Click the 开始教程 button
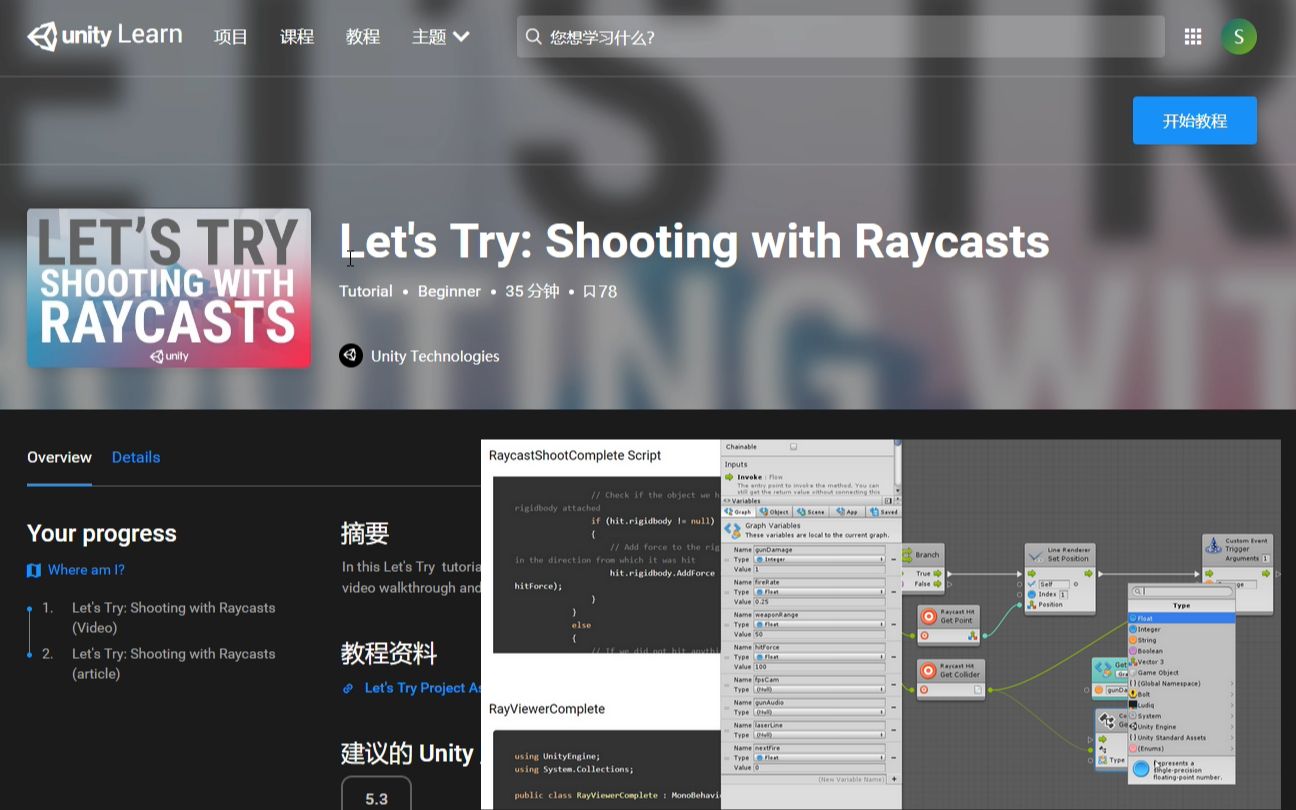The image size is (1296, 810). 1194,119
